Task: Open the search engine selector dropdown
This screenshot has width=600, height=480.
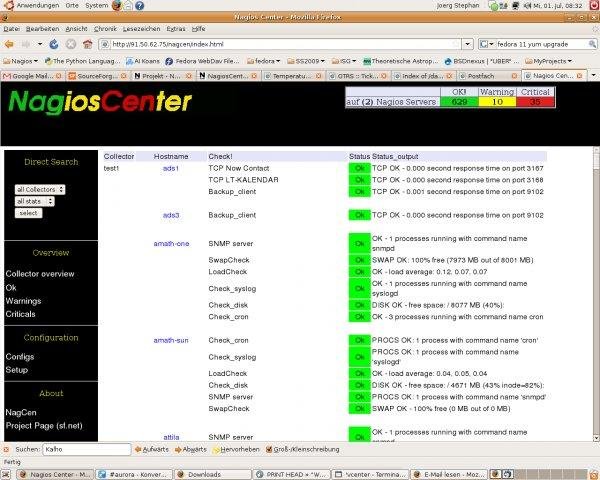Action: 487,44
